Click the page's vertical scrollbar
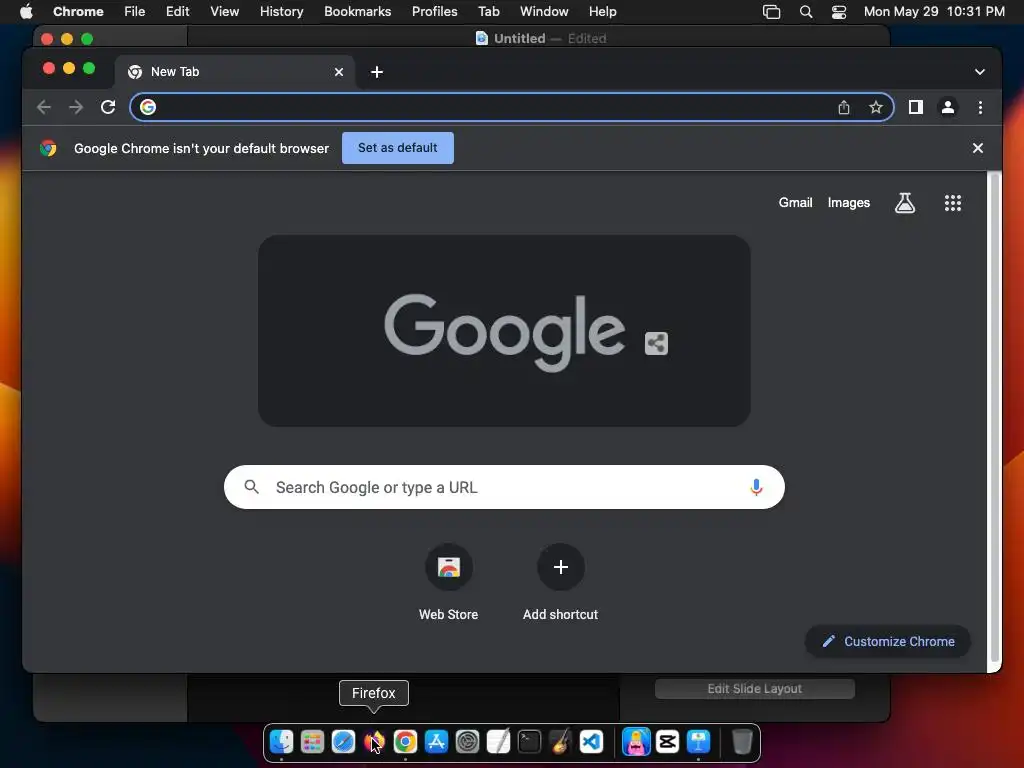The width and height of the screenshot is (1024, 768). click(x=994, y=418)
